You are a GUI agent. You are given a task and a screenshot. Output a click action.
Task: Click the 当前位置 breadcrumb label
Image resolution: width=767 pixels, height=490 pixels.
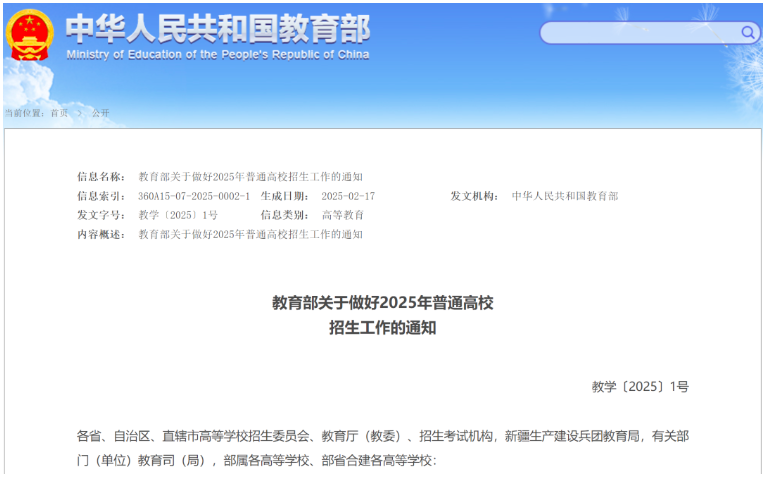24,113
